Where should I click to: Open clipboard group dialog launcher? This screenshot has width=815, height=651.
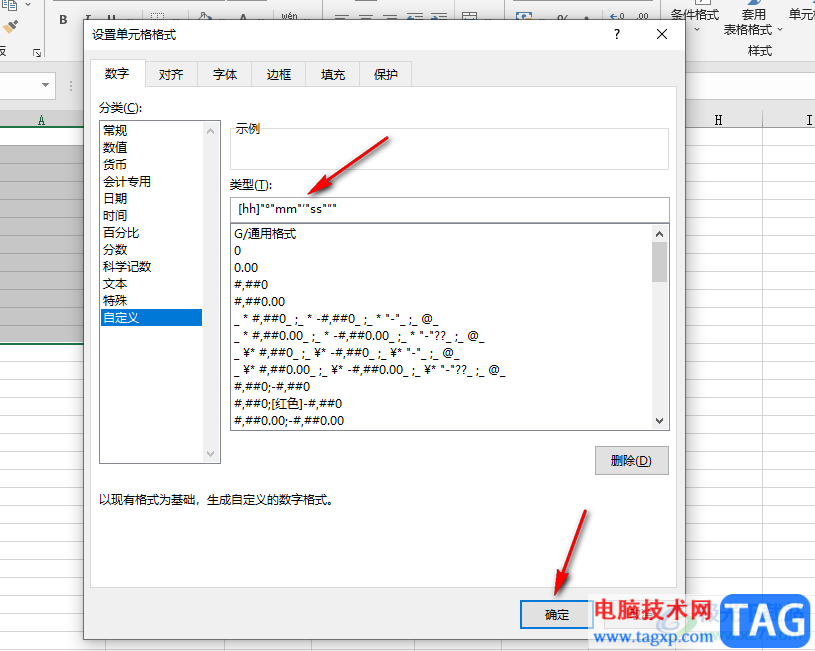pyautogui.click(x=37, y=53)
